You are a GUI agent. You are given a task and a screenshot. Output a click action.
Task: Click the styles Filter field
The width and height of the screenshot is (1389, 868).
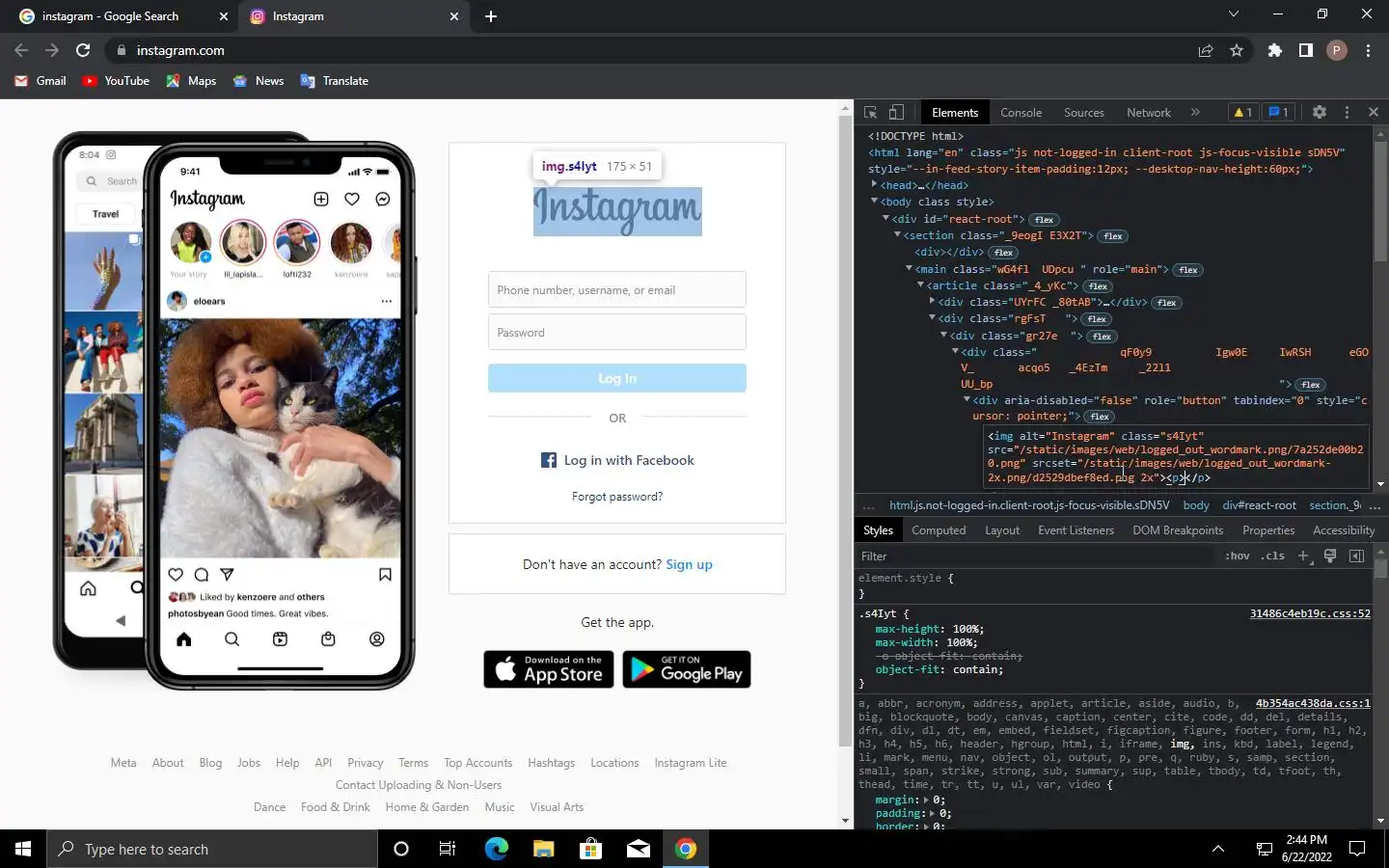tap(1037, 556)
